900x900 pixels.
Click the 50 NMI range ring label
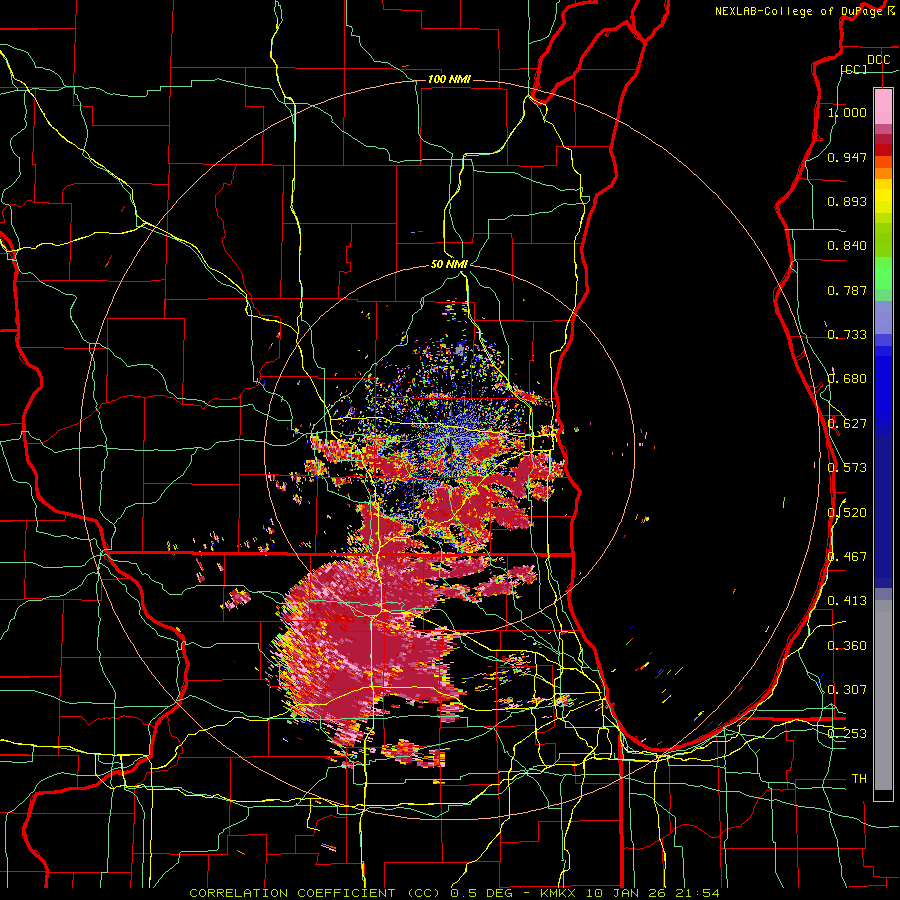449,264
